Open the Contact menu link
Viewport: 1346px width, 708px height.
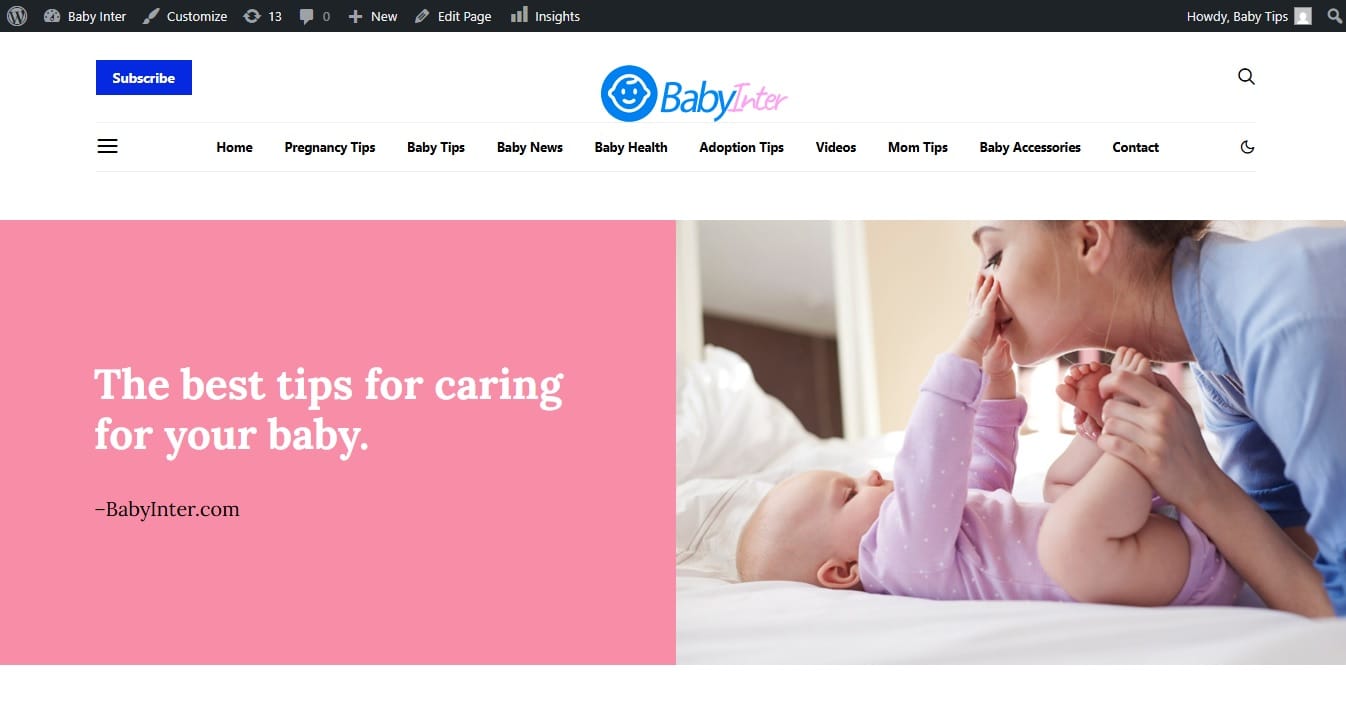click(x=1136, y=147)
